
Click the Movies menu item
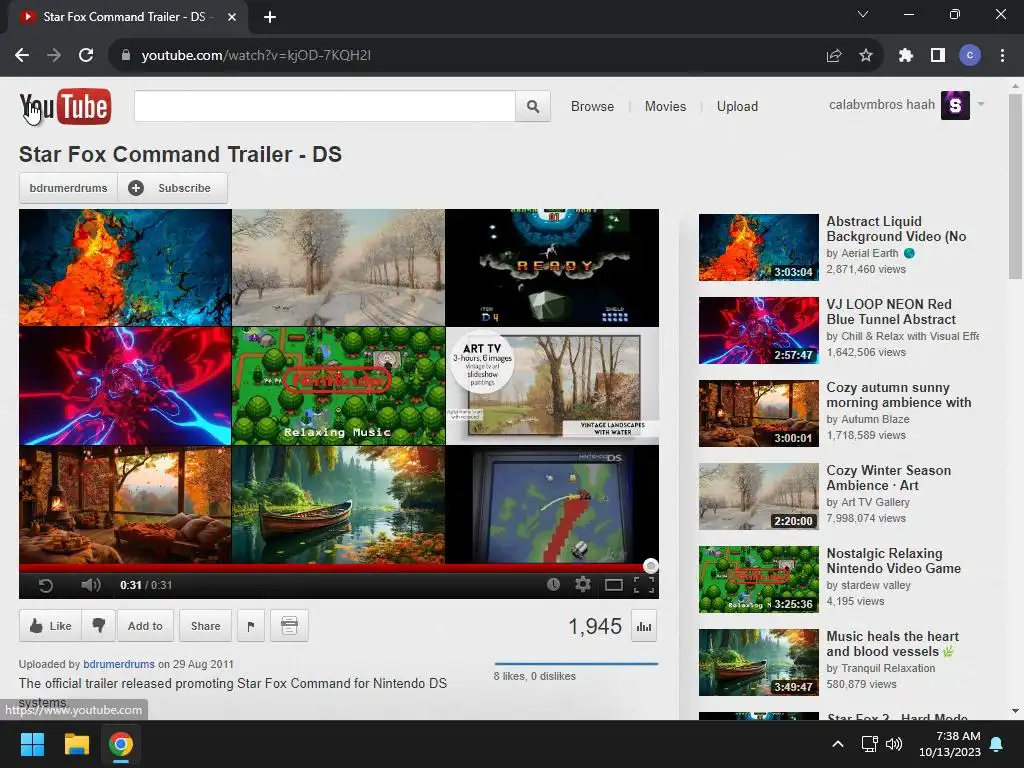tap(665, 106)
